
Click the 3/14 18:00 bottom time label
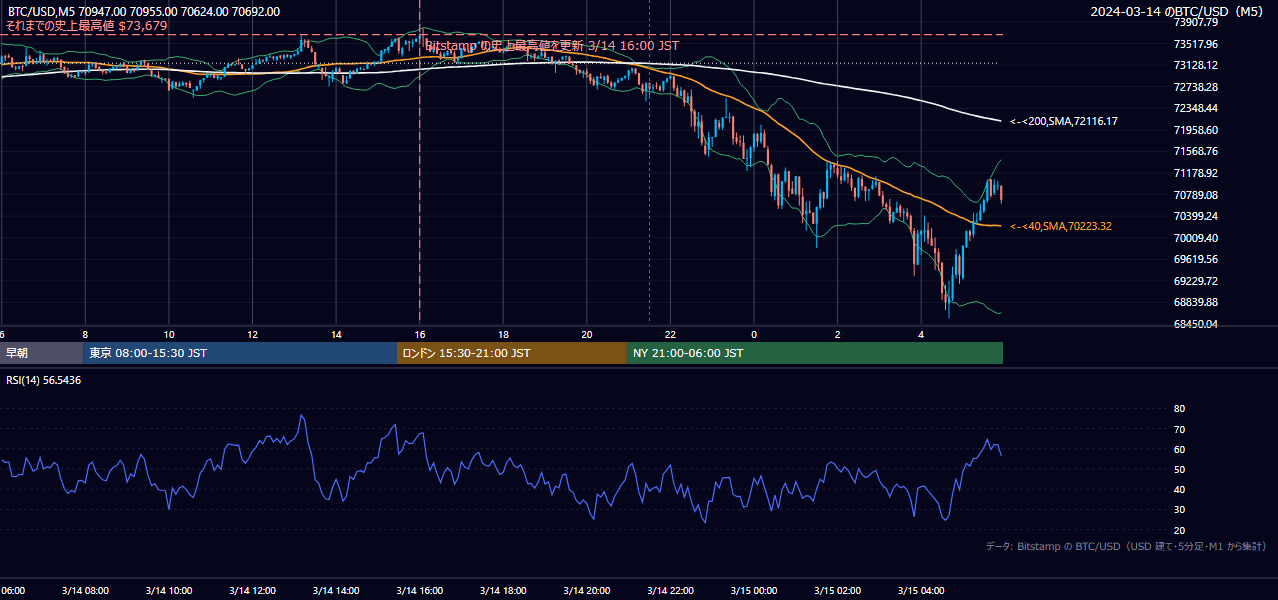pos(503,591)
